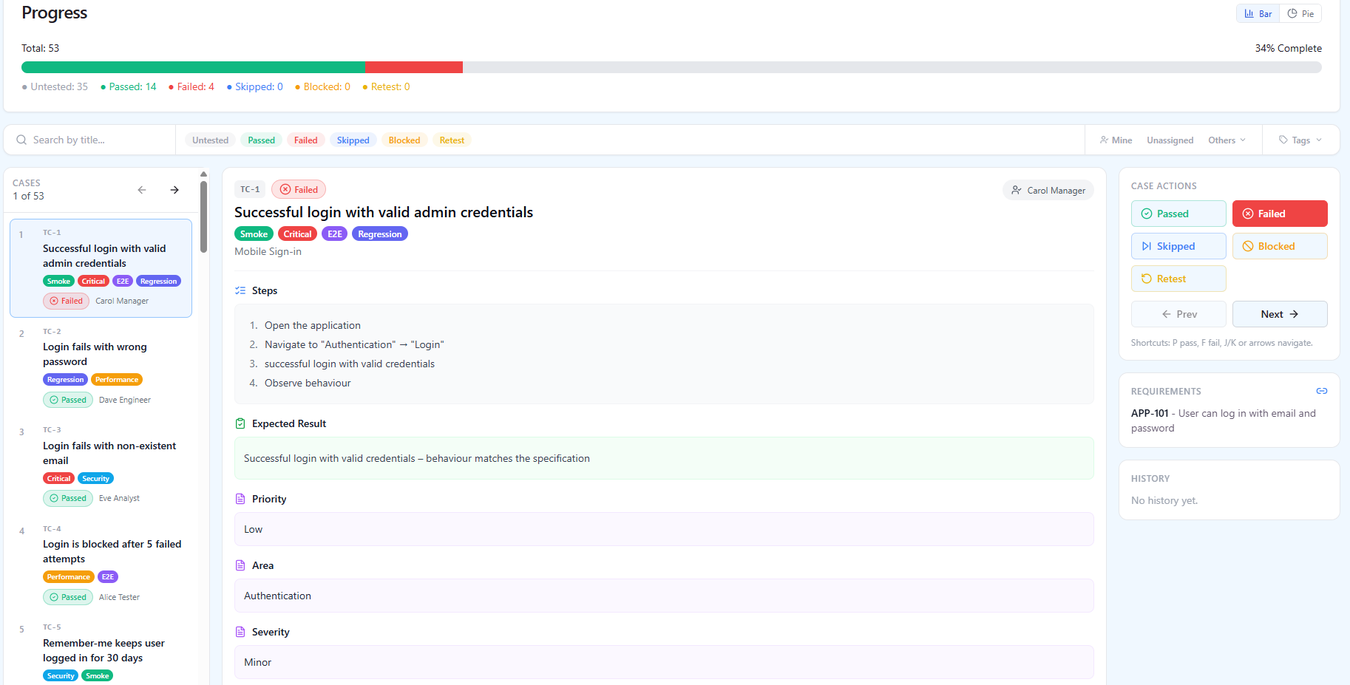Viewport: 1350px width, 685px height.
Task: Filter cases by Passed status chip
Action: point(261,140)
